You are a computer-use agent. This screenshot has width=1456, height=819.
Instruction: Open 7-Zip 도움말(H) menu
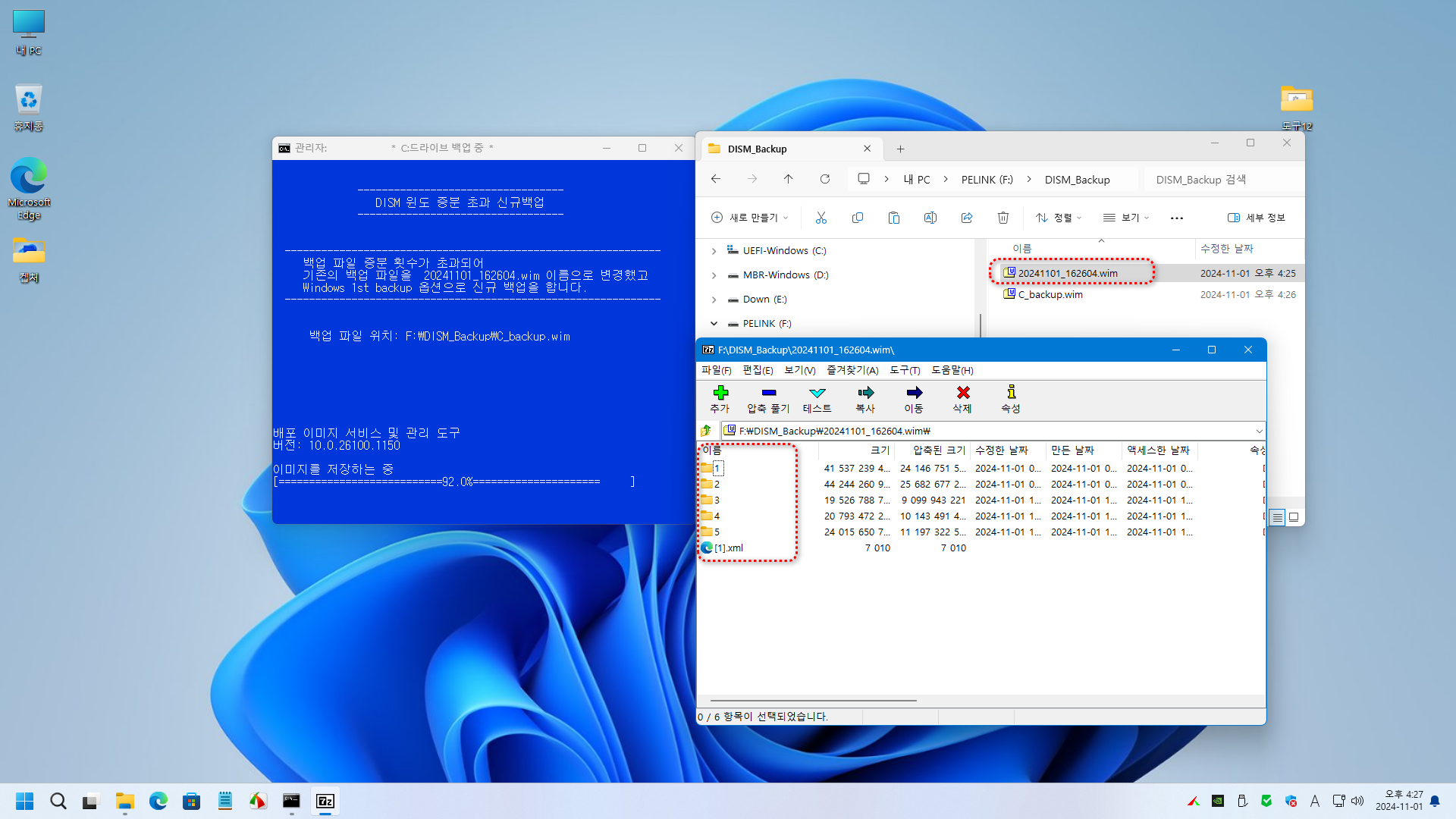(952, 370)
